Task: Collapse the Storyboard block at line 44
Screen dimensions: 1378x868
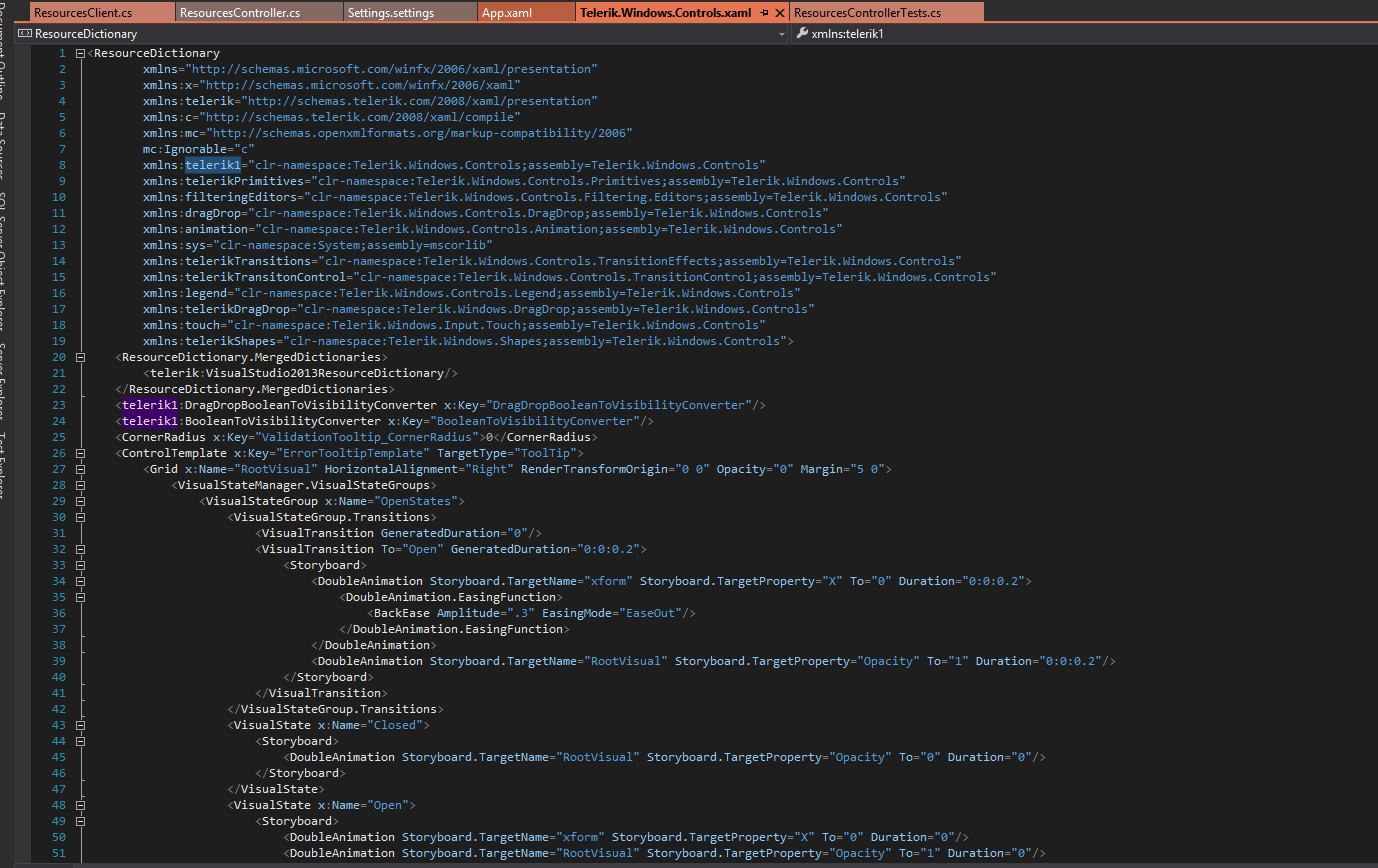Action: [80, 741]
